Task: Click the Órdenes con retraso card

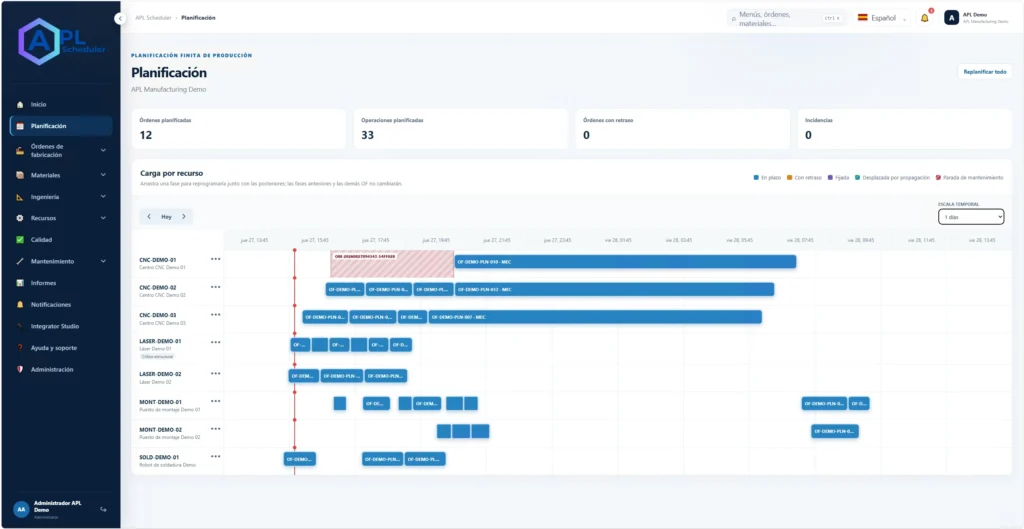Action: [682, 129]
